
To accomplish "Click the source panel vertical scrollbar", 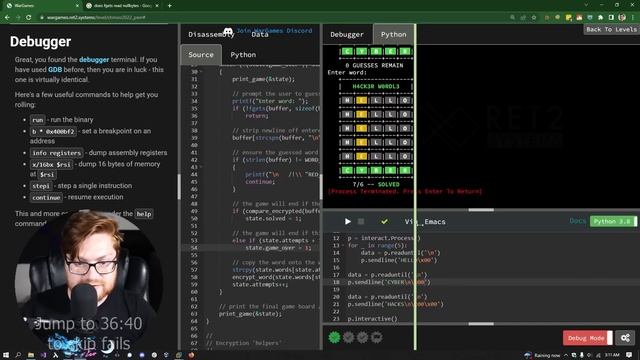I will pos(321,186).
